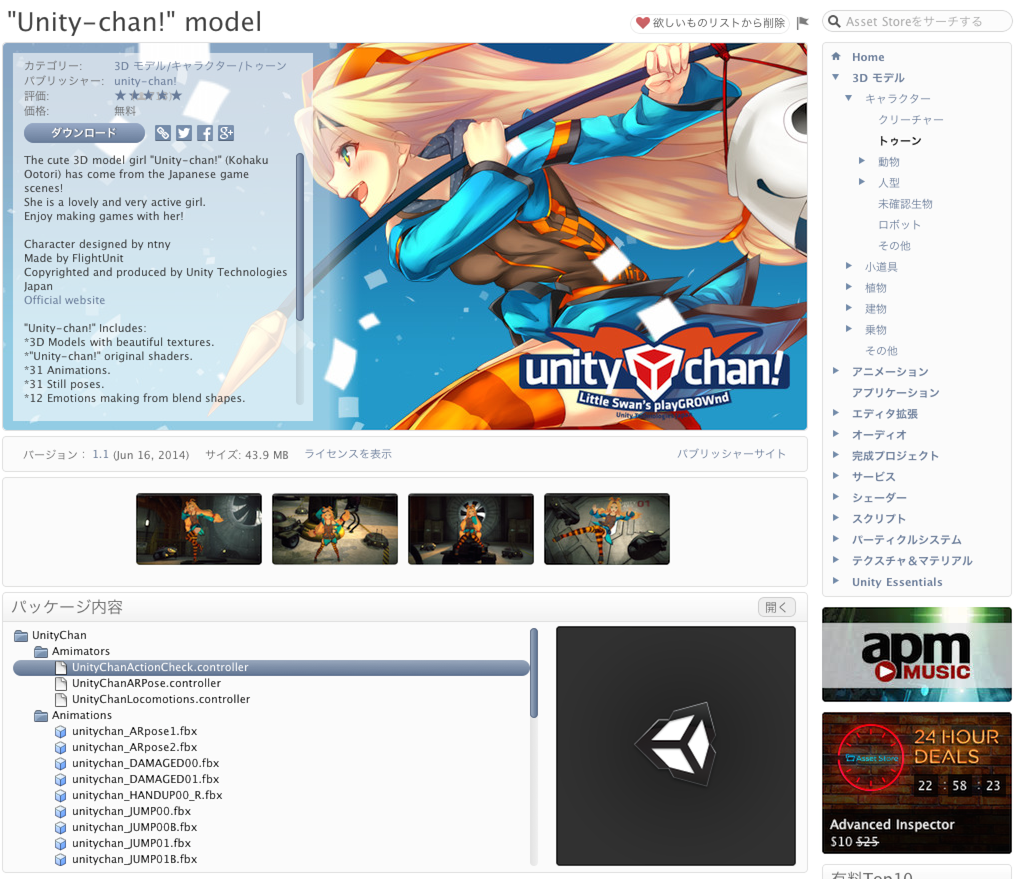
Task: Click the unity-chan! publisher link
Action: click(145, 81)
